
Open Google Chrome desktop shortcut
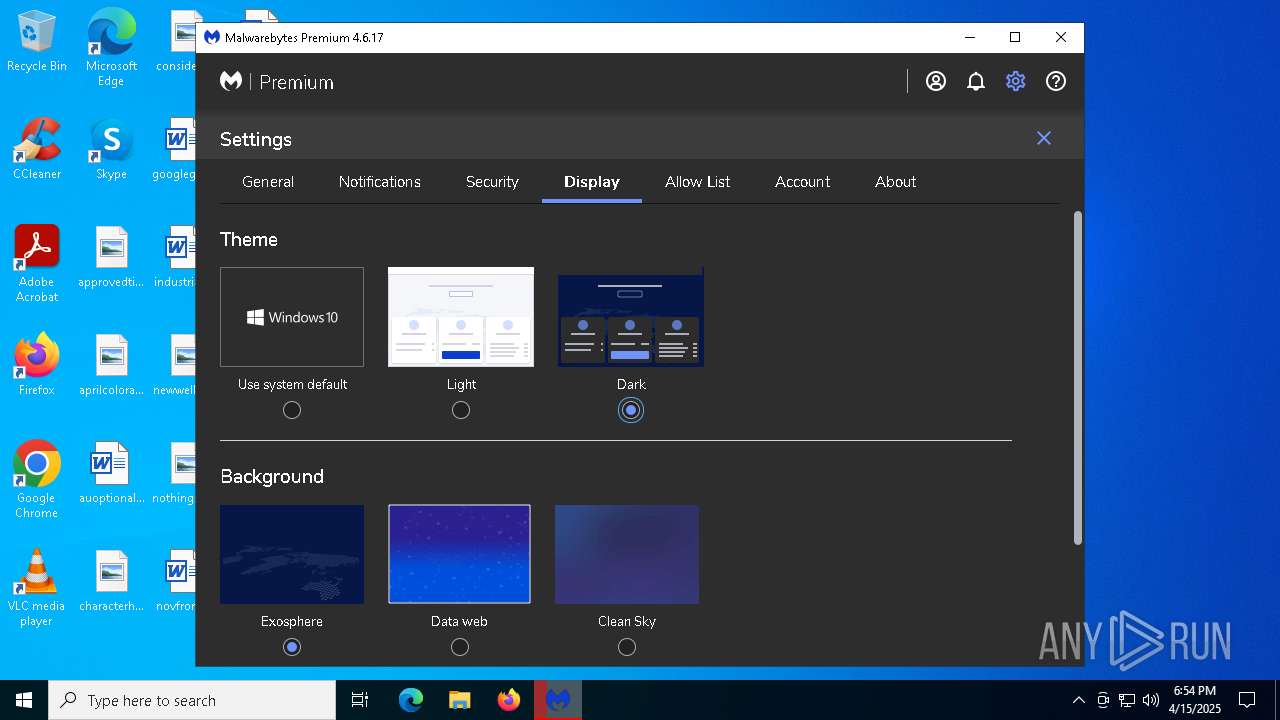pos(37,480)
